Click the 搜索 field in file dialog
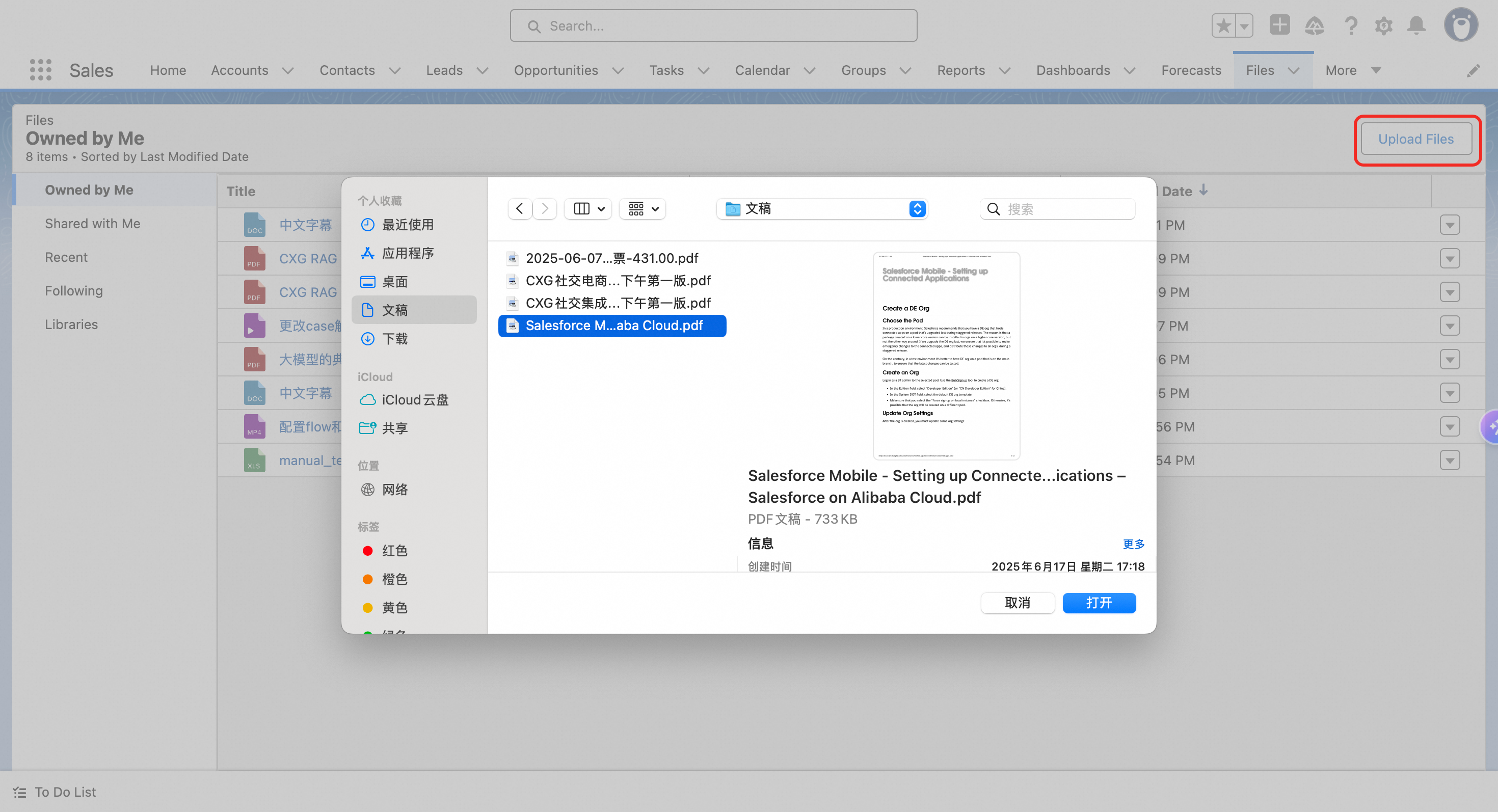 click(x=1057, y=209)
